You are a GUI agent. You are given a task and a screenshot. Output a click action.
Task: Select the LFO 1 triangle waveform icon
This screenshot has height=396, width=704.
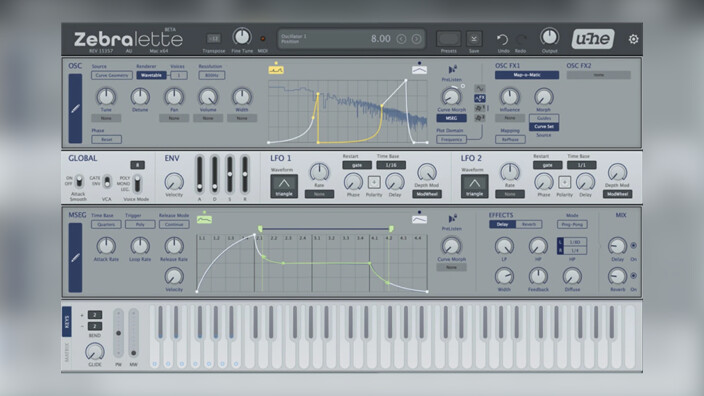(x=284, y=186)
